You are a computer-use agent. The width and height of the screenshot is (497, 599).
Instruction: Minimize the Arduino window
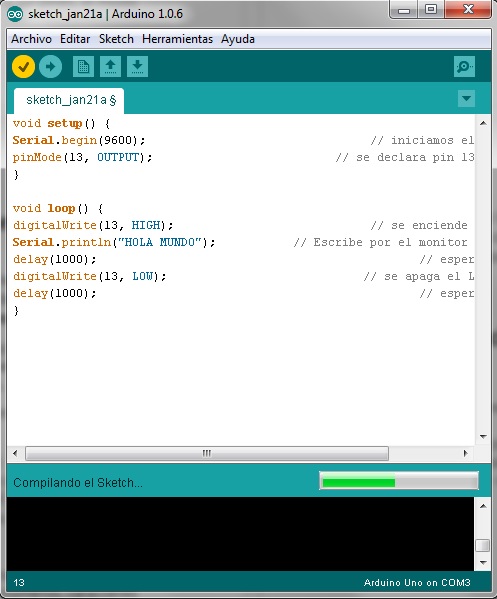[404, 10]
